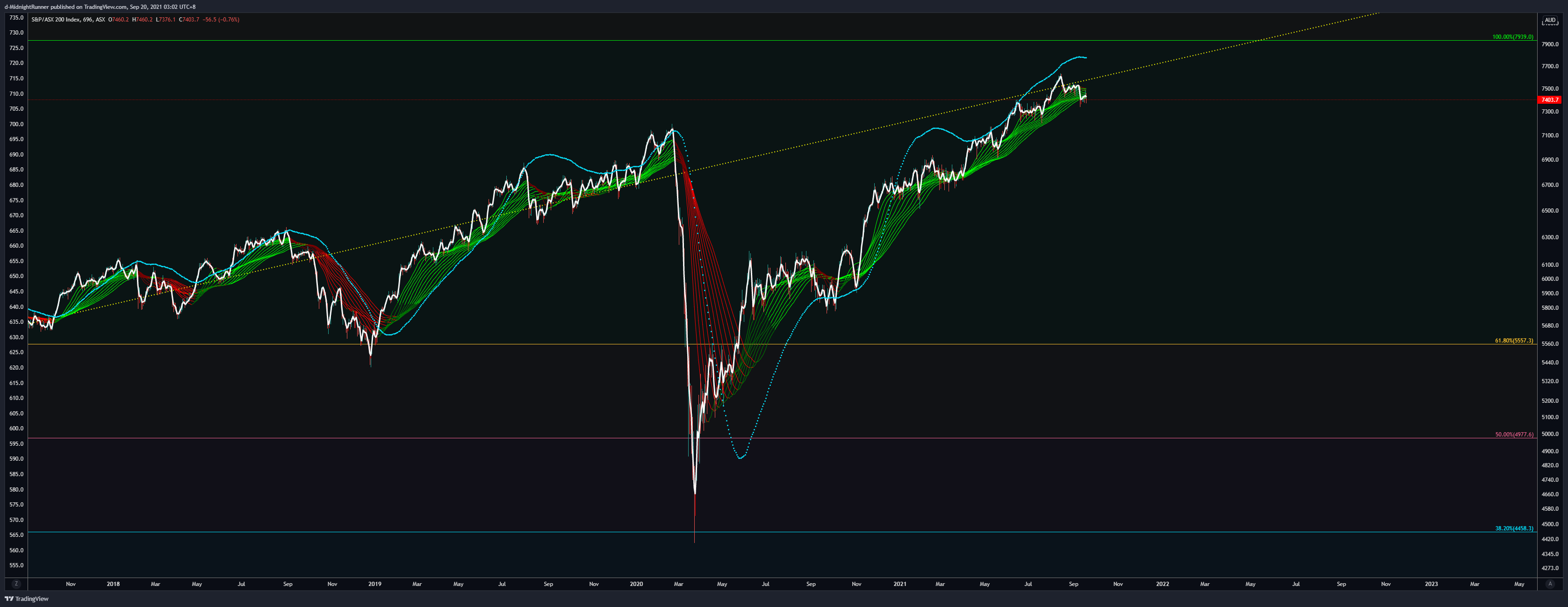Click the TradingView logo in the footer

[27, 599]
